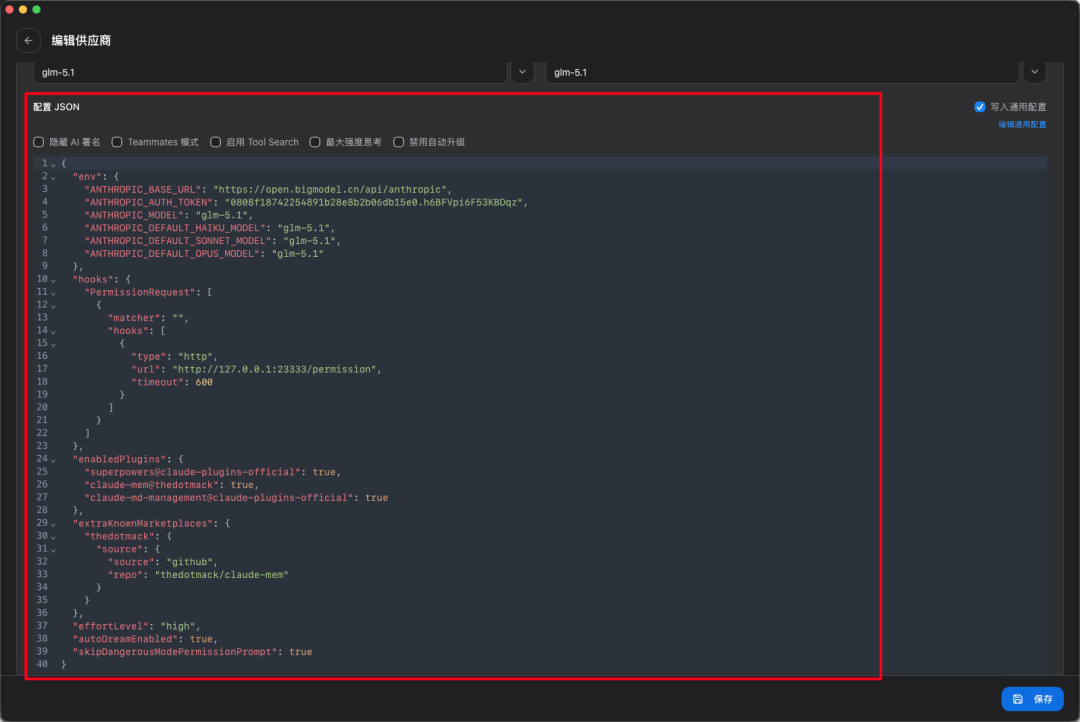Click the back arrow button

tap(28, 41)
